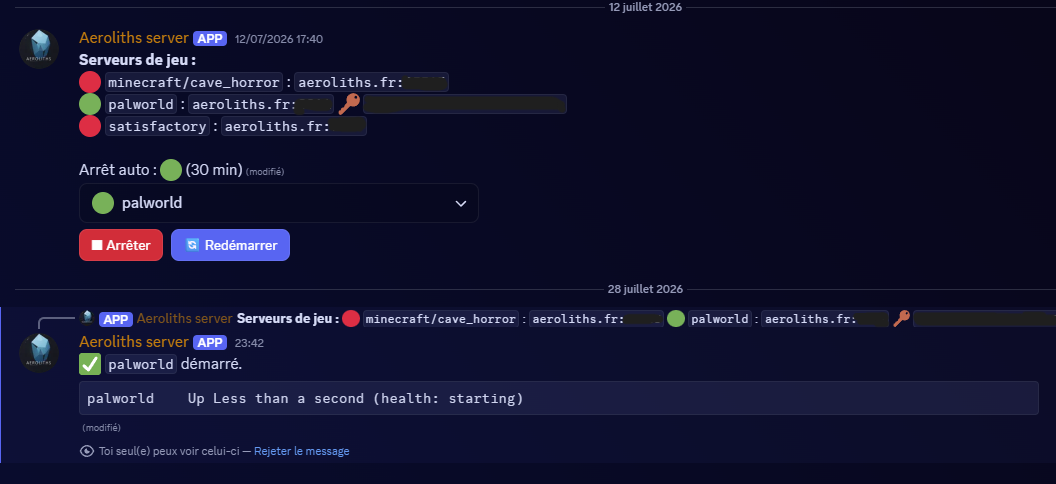Click the APP badge on the 23:42 message
Screen dimensions: 1056x484
pos(210,343)
